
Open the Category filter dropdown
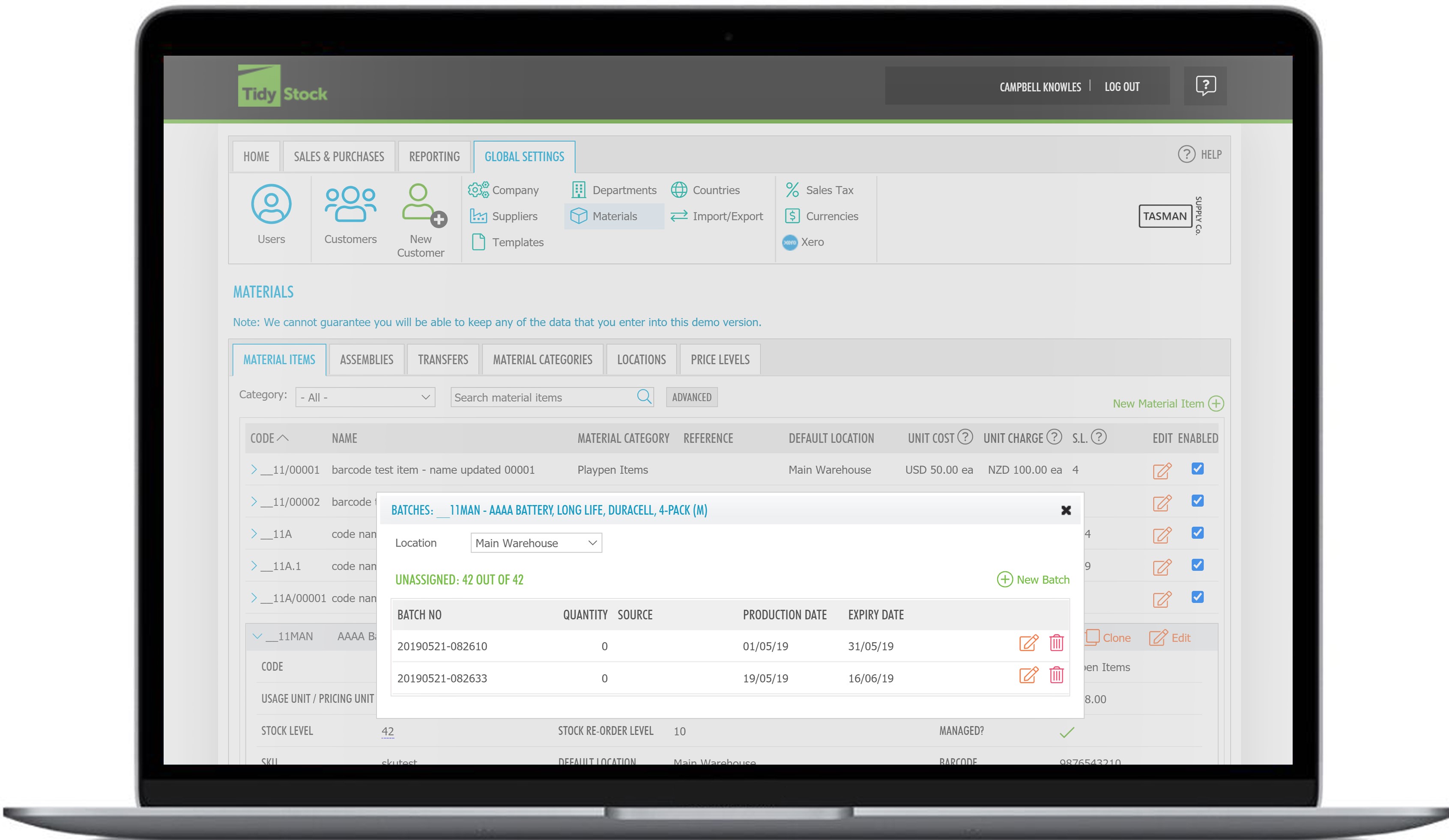365,397
